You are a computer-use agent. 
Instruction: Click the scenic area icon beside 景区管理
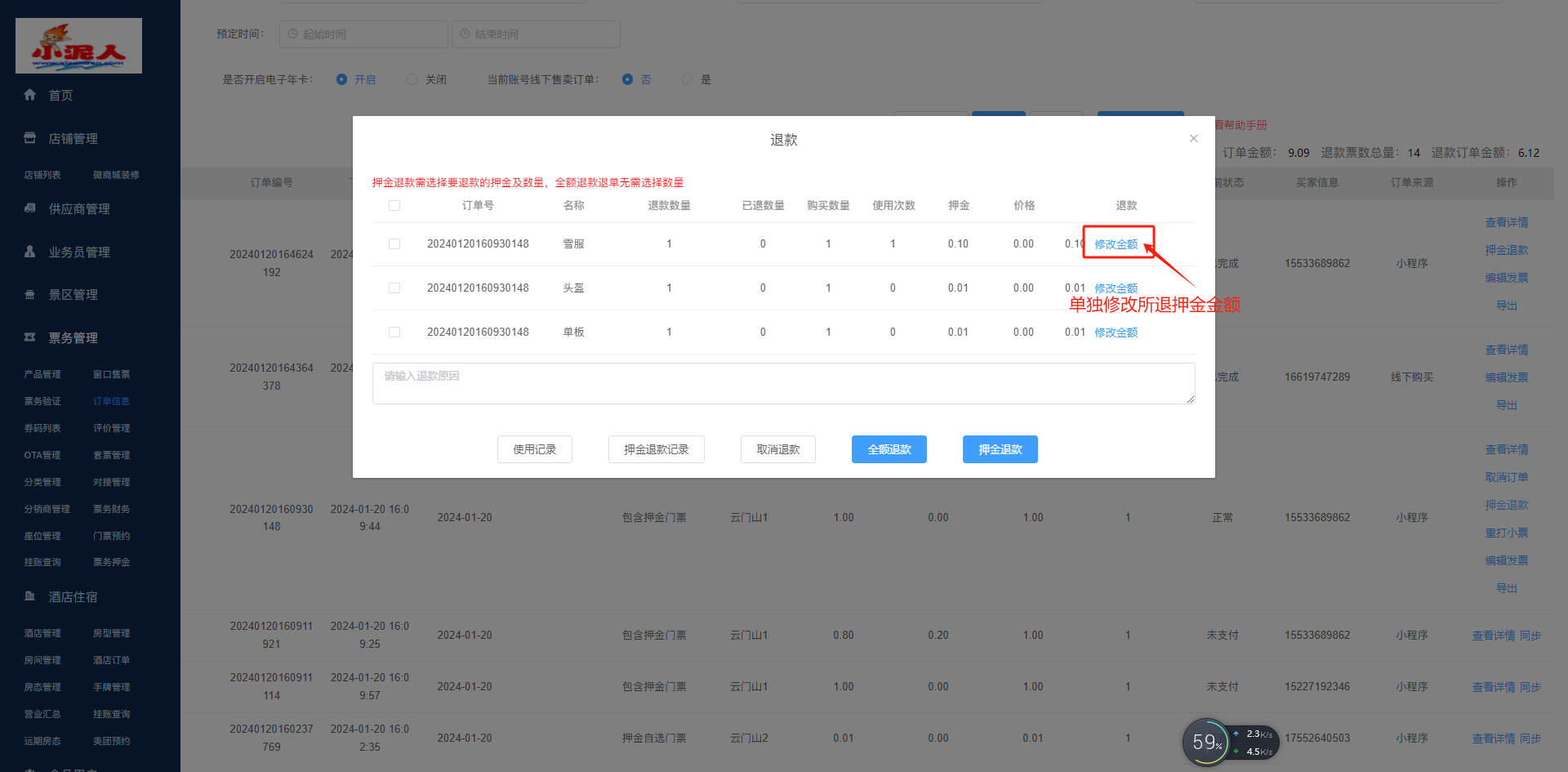pos(30,295)
